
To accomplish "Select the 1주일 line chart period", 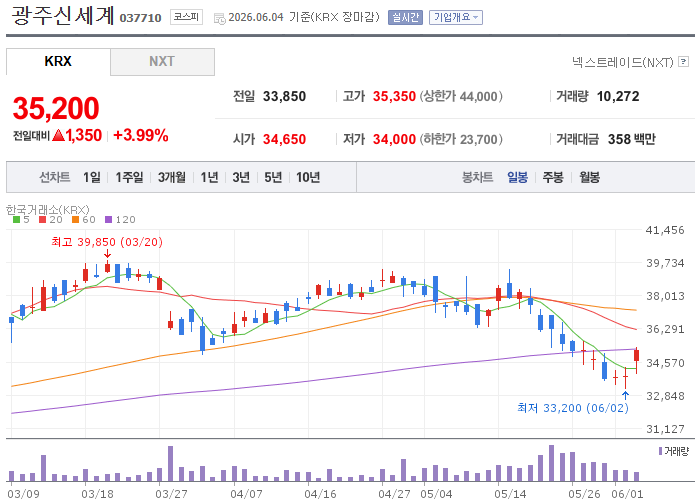I will [x=129, y=177].
